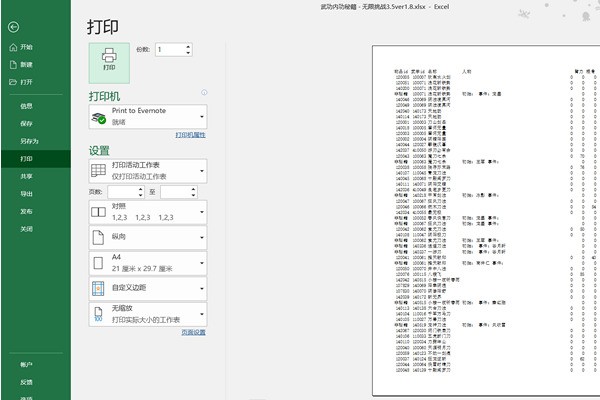The width and height of the screenshot is (600, 400).
Task: Click the large Print button
Action: click(x=109, y=63)
